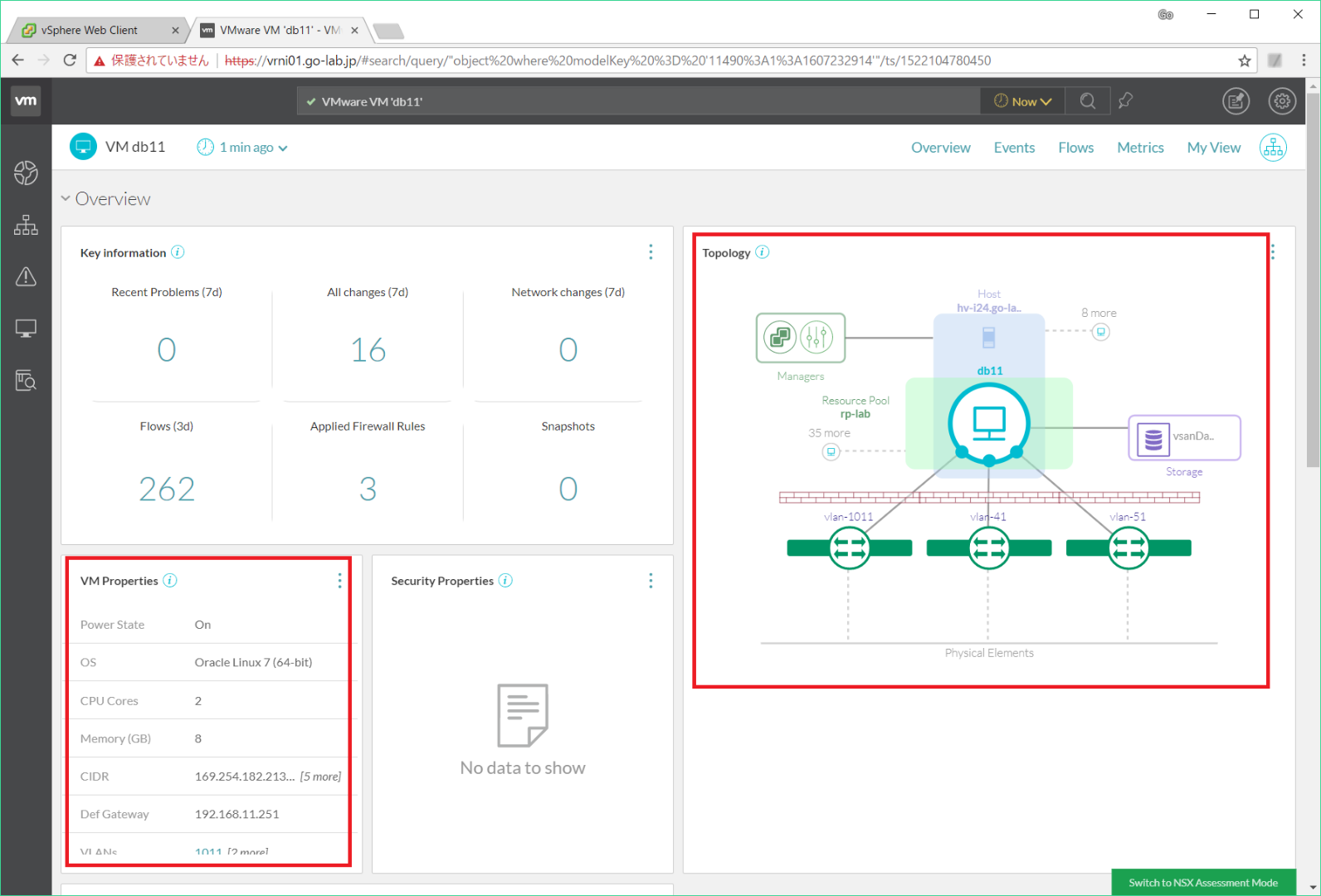Click the network topology icon in sidebar
The height and width of the screenshot is (896, 1321).
[x=26, y=225]
